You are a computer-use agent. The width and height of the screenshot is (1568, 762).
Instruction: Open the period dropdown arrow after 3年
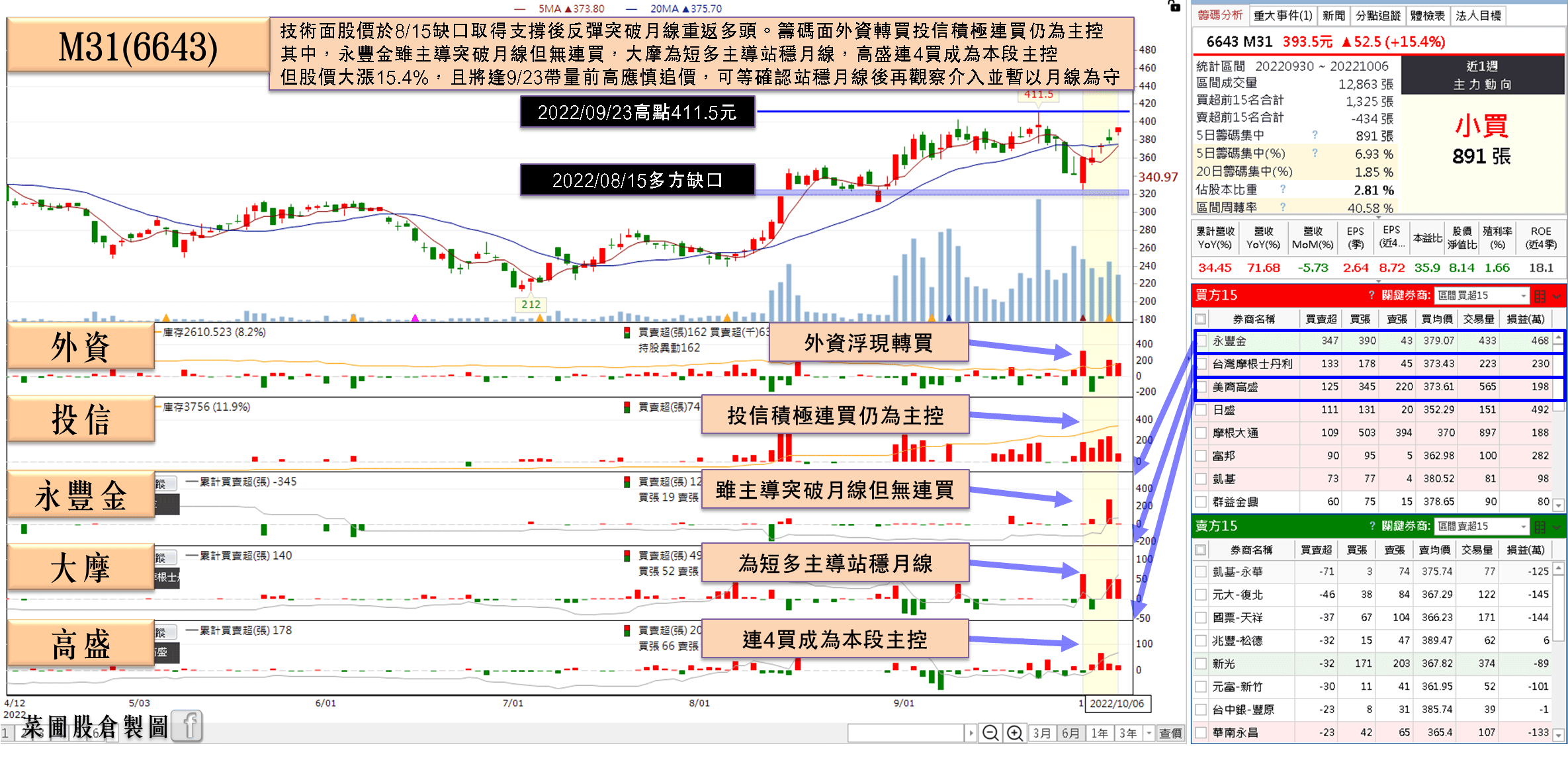(1149, 733)
